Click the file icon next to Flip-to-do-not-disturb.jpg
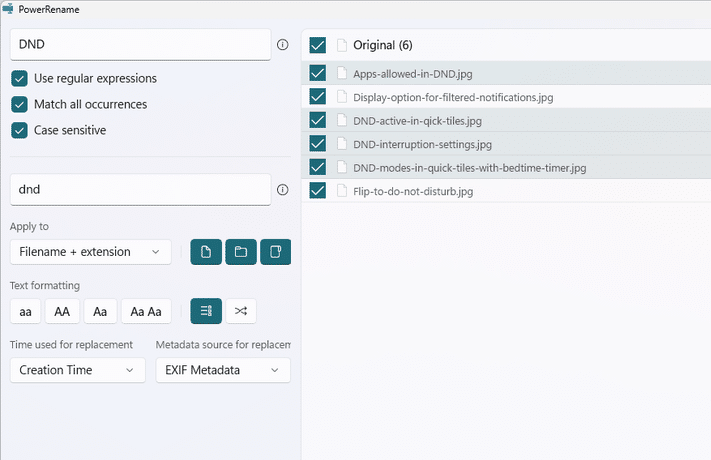 point(342,191)
